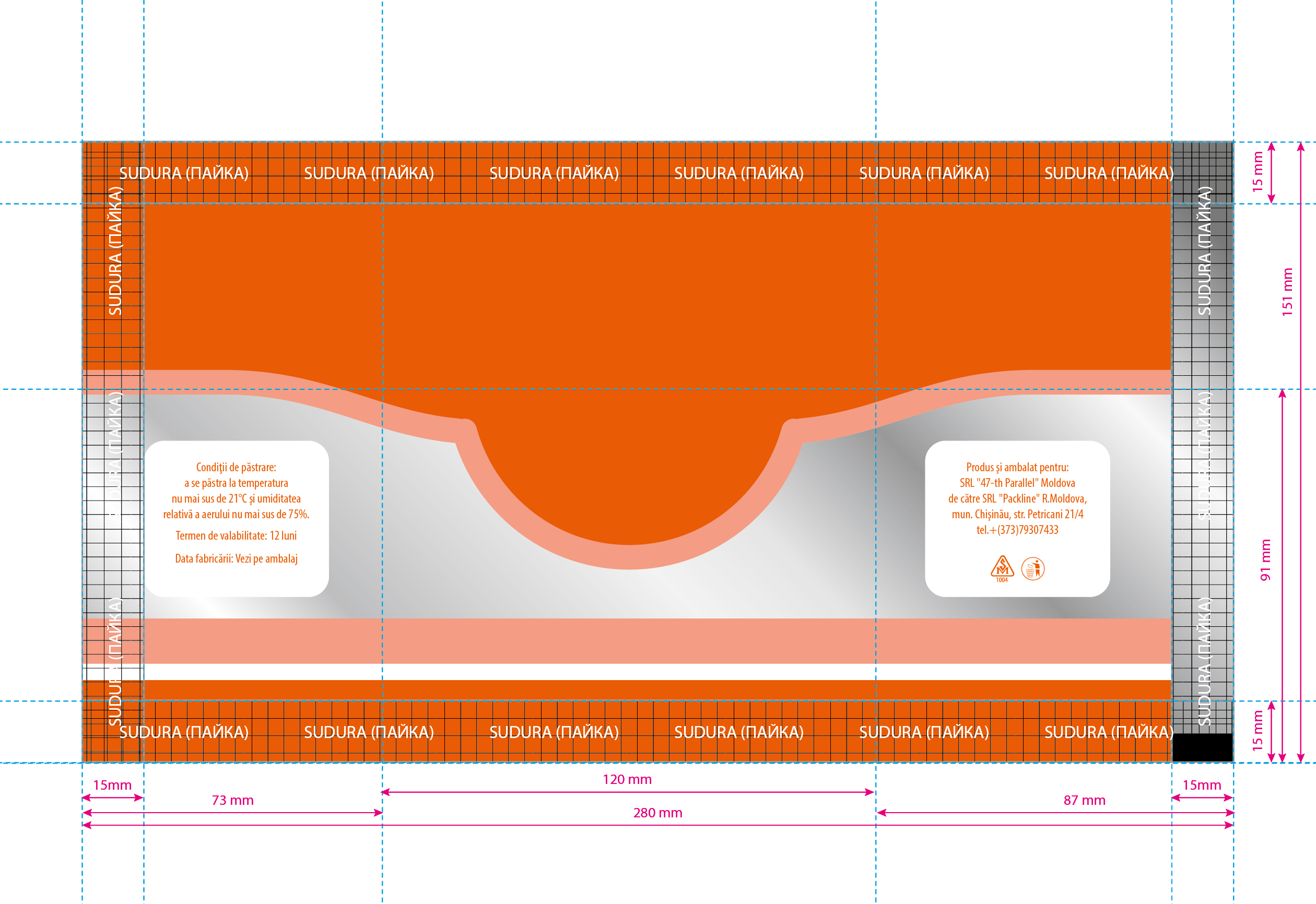
Task: Select the 120 mm dimension label
Action: 627,779
